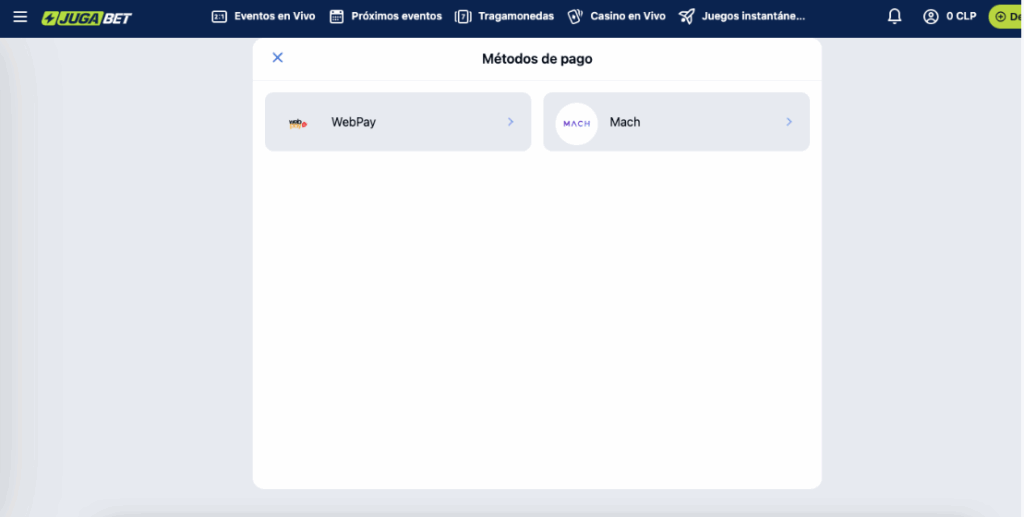
Task: Click the live events scoreboard icon
Action: 220,17
